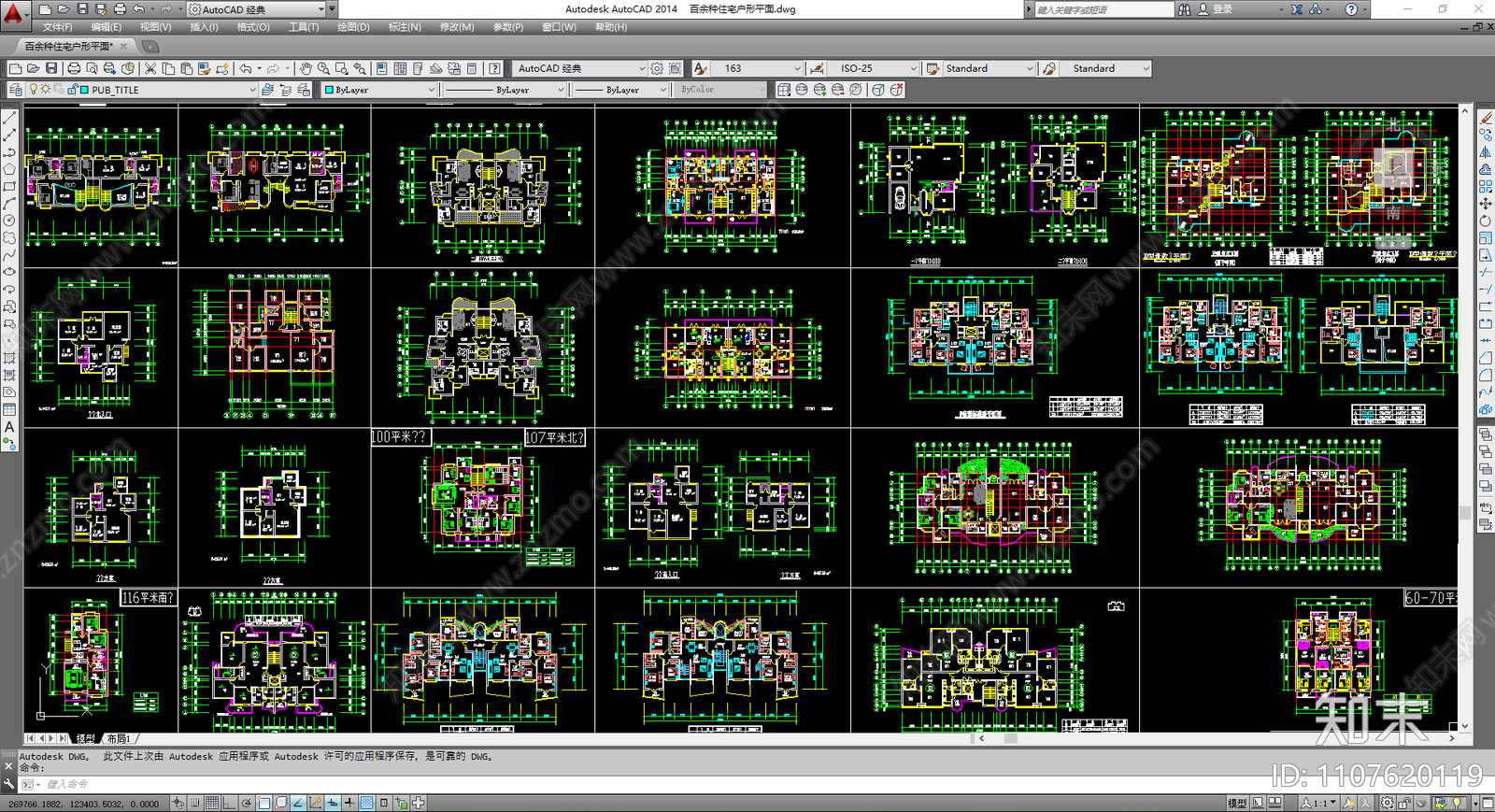This screenshot has width=1495, height=812.
Task: Toggle Grid Display in status bar
Action: tap(212, 803)
